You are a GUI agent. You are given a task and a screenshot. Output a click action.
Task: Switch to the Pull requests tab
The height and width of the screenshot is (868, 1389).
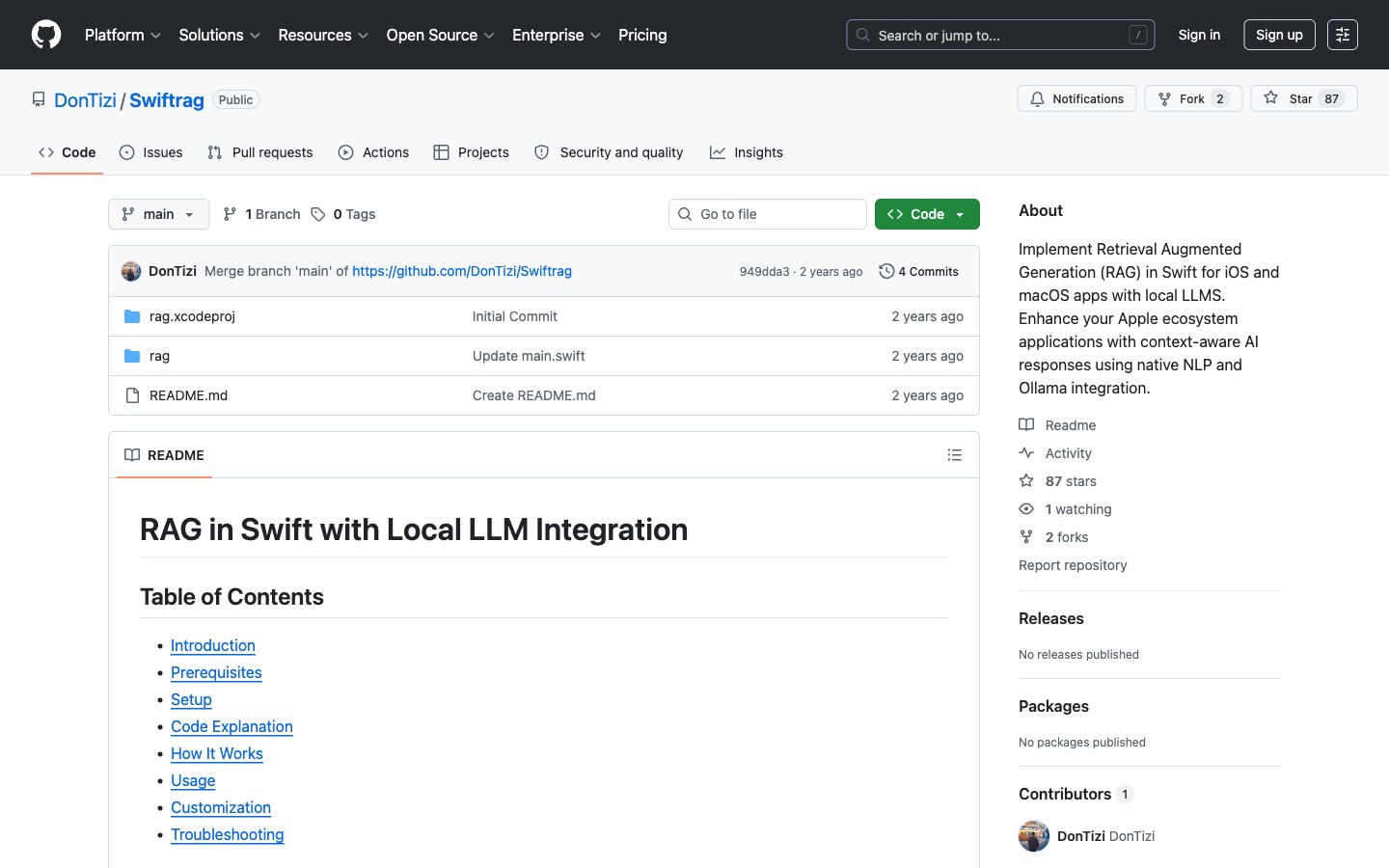pos(260,152)
